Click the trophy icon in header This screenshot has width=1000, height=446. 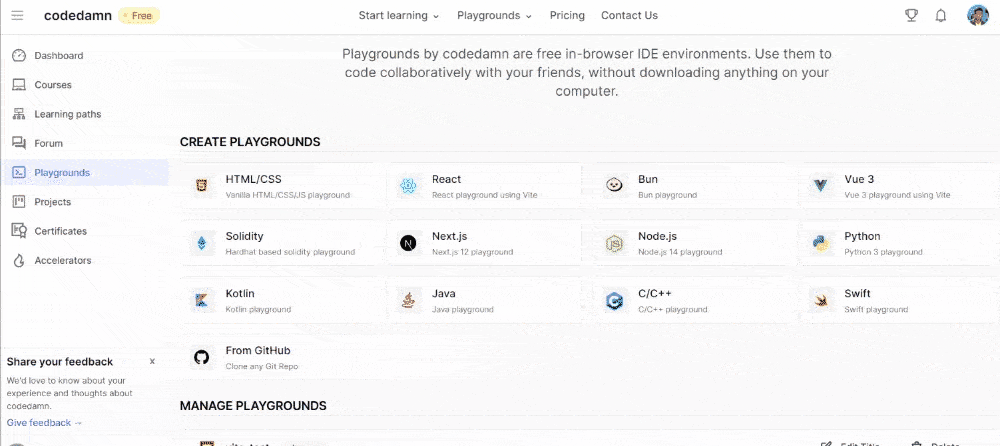[x=911, y=15]
